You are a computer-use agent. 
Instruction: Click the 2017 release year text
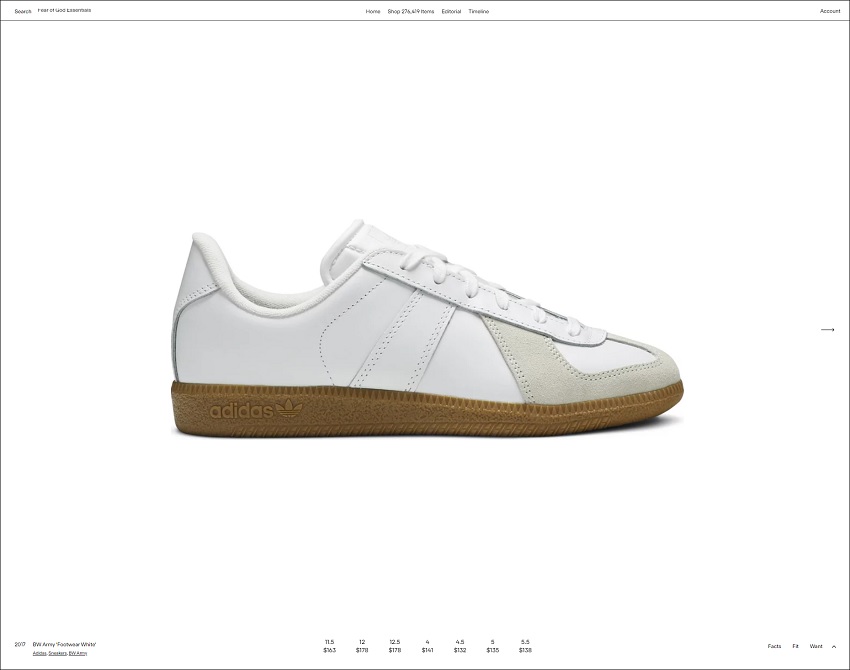20,645
